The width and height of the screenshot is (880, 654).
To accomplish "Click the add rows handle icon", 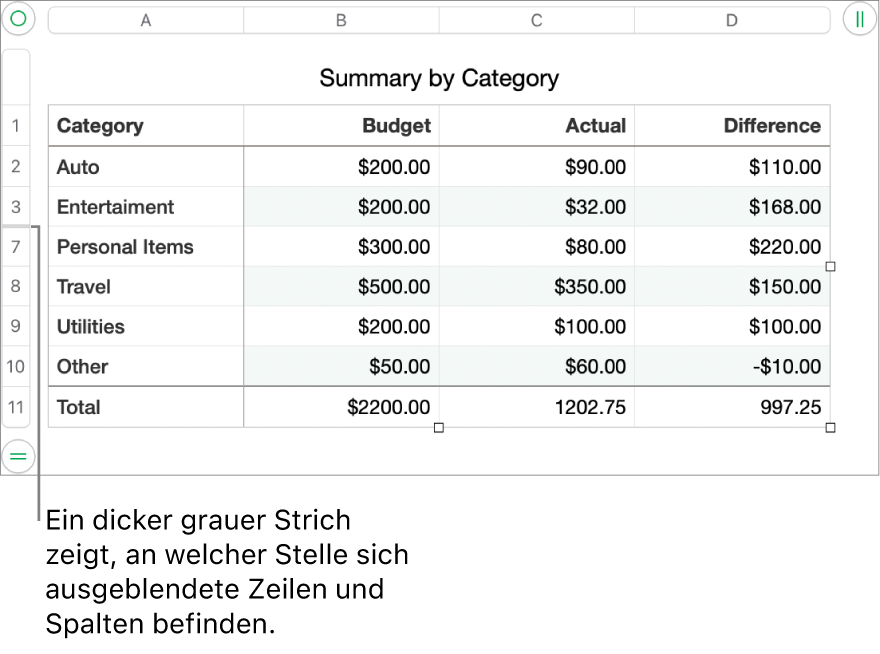I will click(18, 456).
